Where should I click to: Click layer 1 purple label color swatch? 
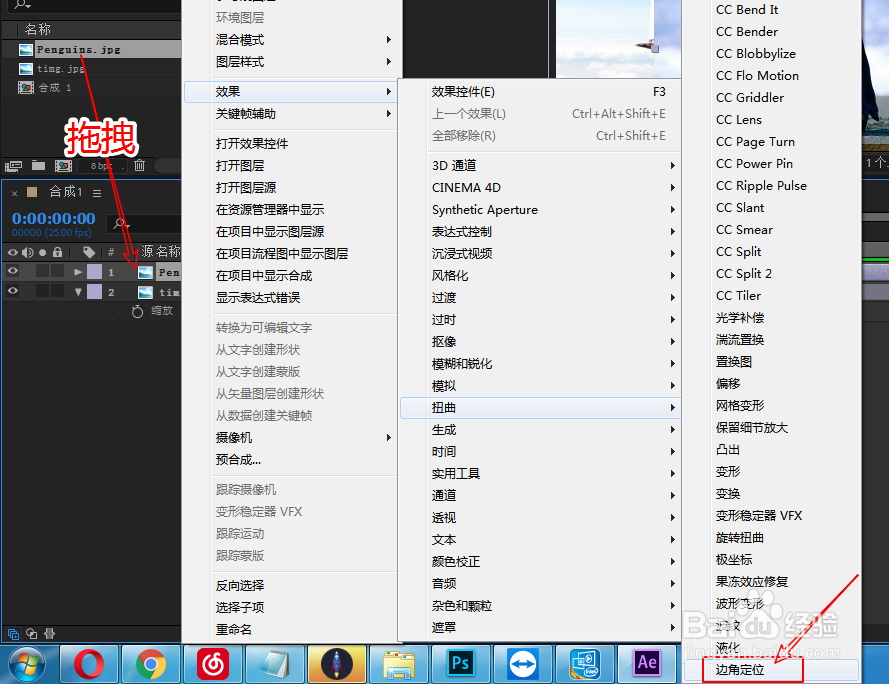pyautogui.click(x=95, y=272)
